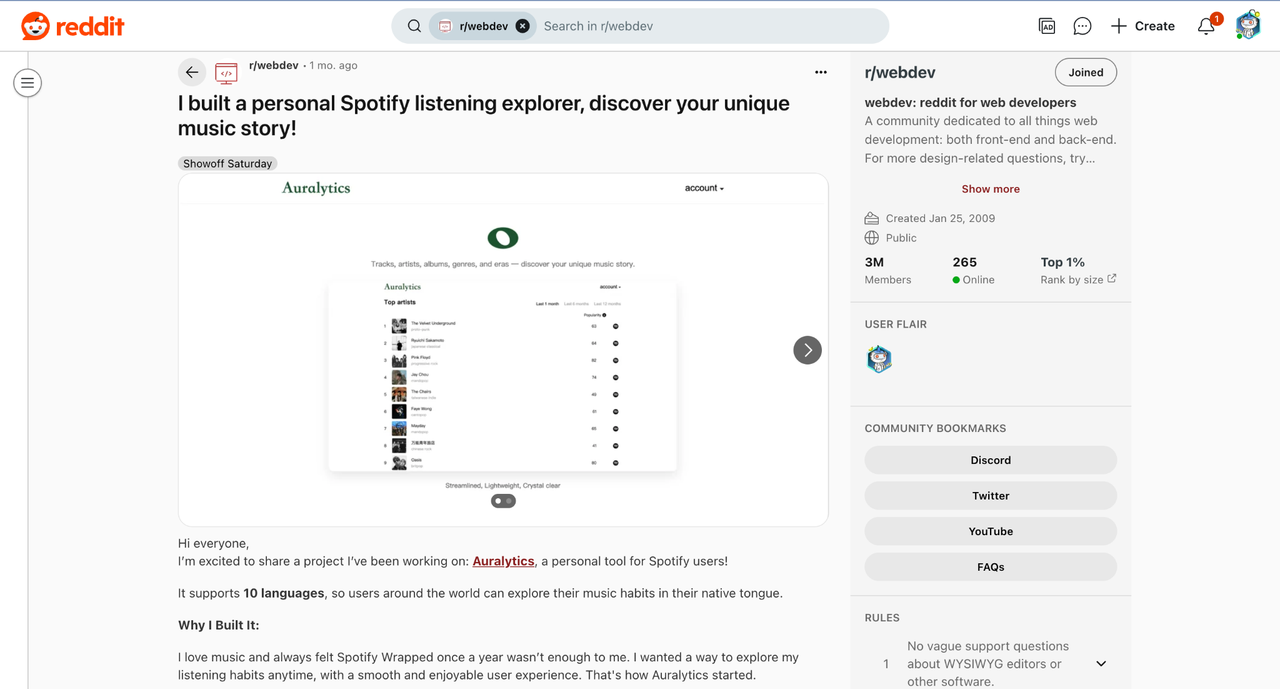Click the 1 mo. ago timestamp

tap(333, 65)
